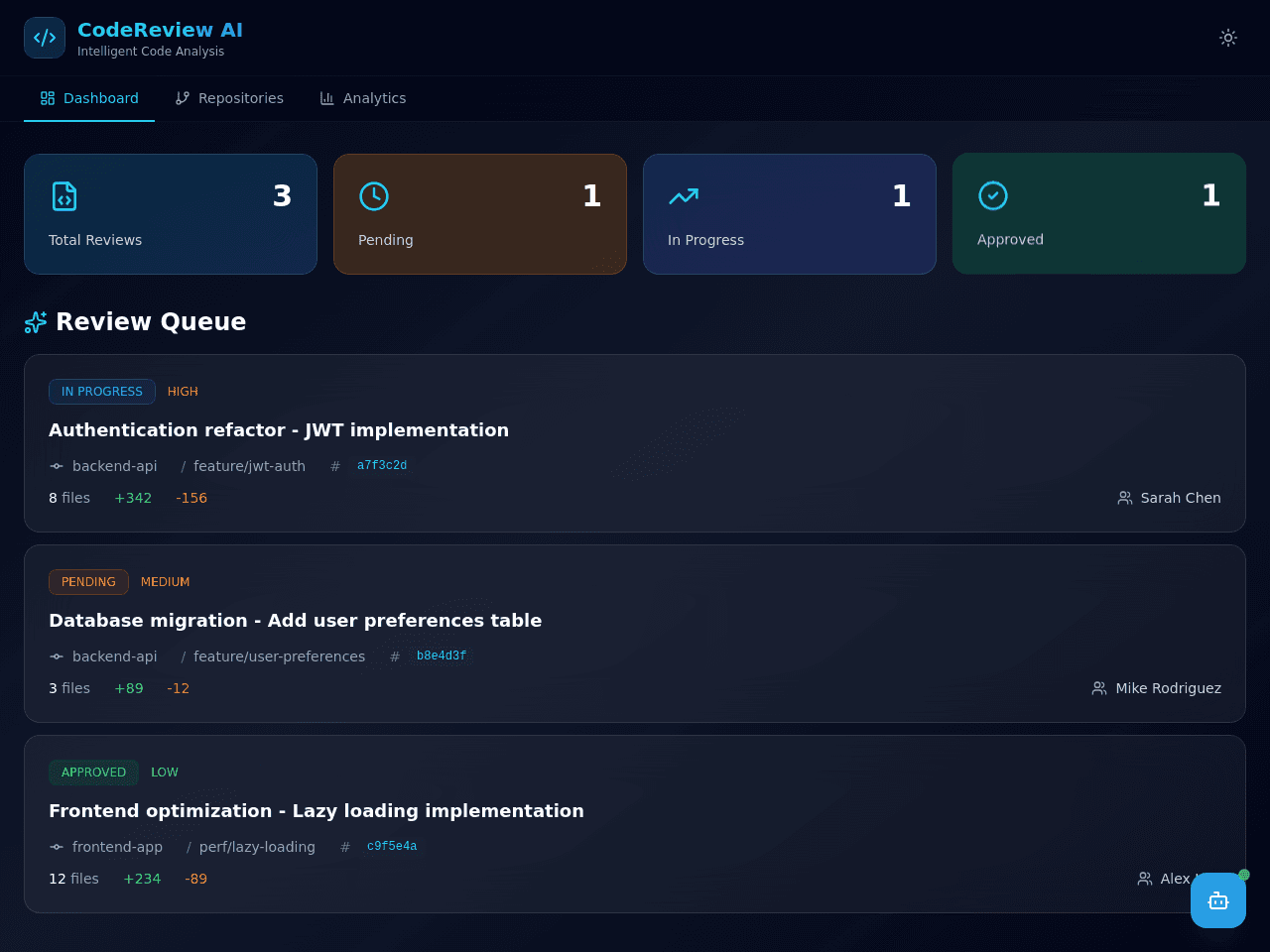Click the APPROVED status badge
The width and height of the screenshot is (1270, 952).
click(93, 773)
